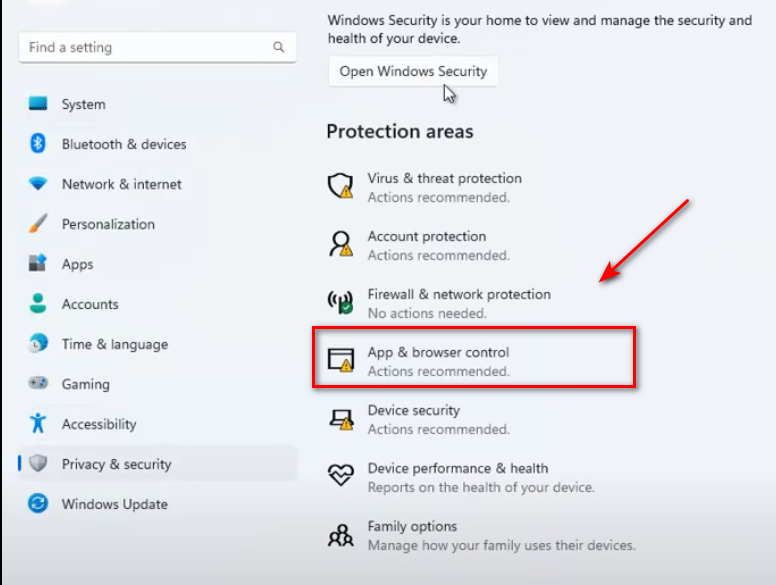Click the Firewall & network protection icon
The image size is (776, 585).
(x=341, y=302)
